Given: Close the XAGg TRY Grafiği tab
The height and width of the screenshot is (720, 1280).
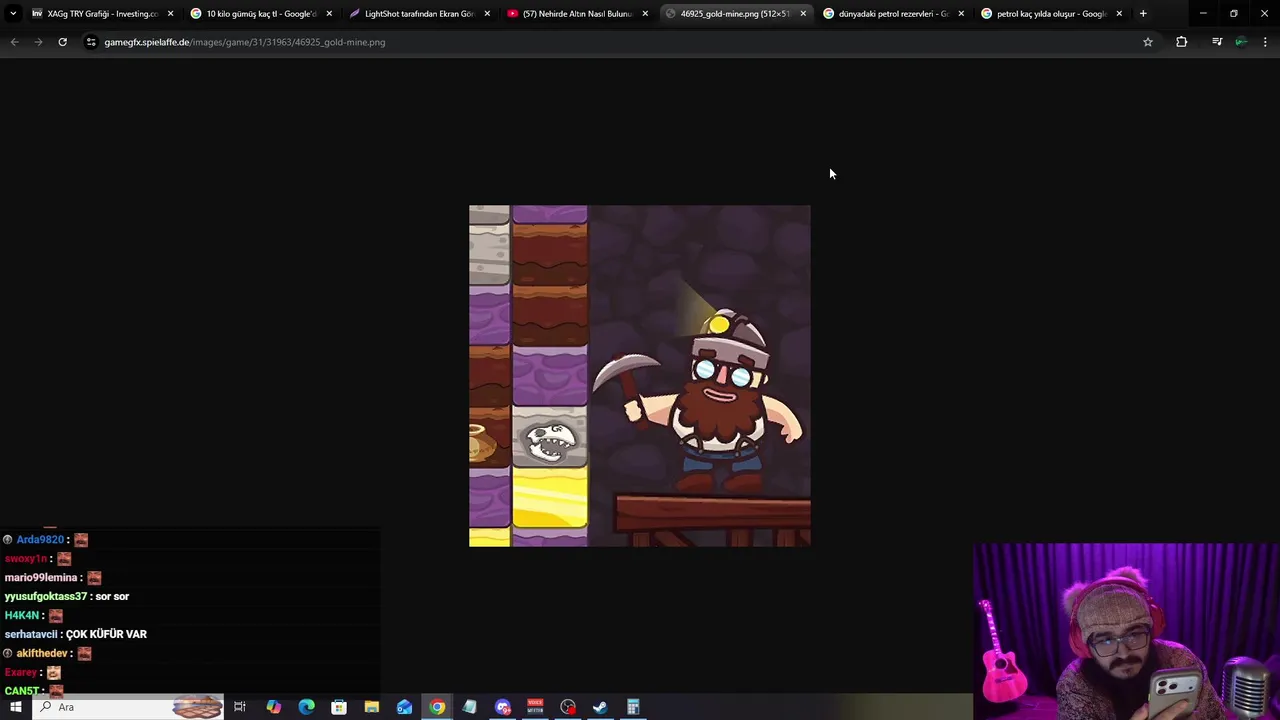Looking at the screenshot, I should coord(171,14).
